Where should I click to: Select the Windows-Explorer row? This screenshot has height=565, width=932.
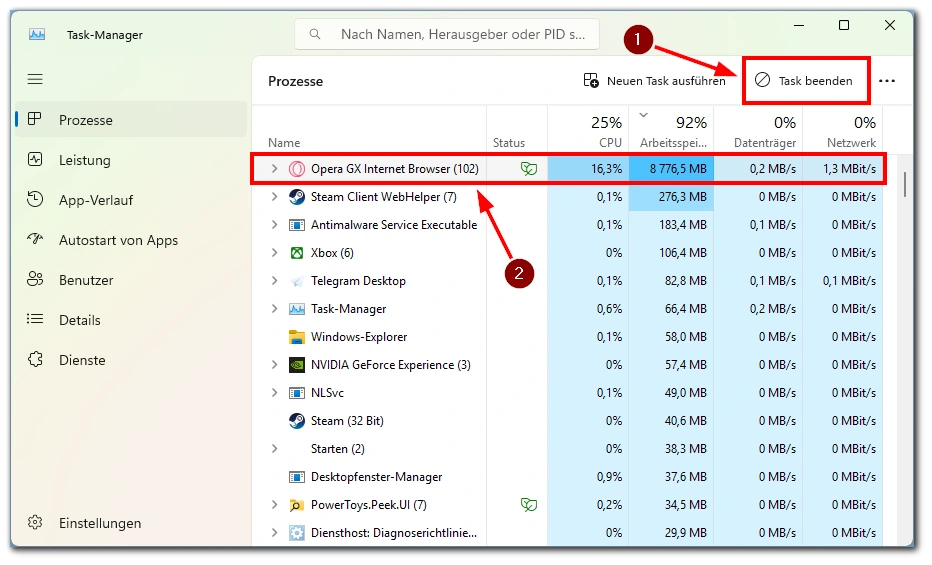click(x=568, y=337)
